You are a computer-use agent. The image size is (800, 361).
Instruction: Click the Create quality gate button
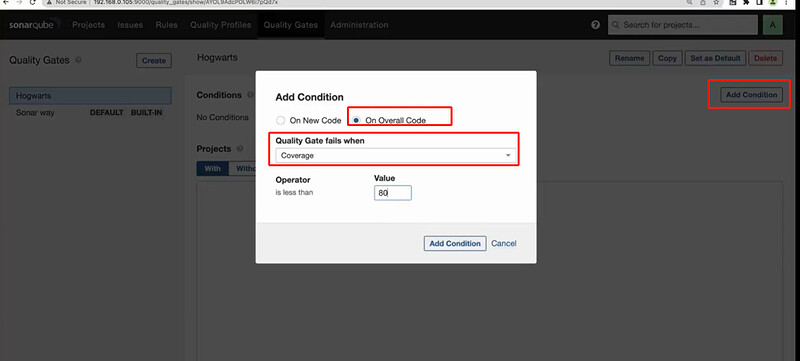(x=154, y=60)
